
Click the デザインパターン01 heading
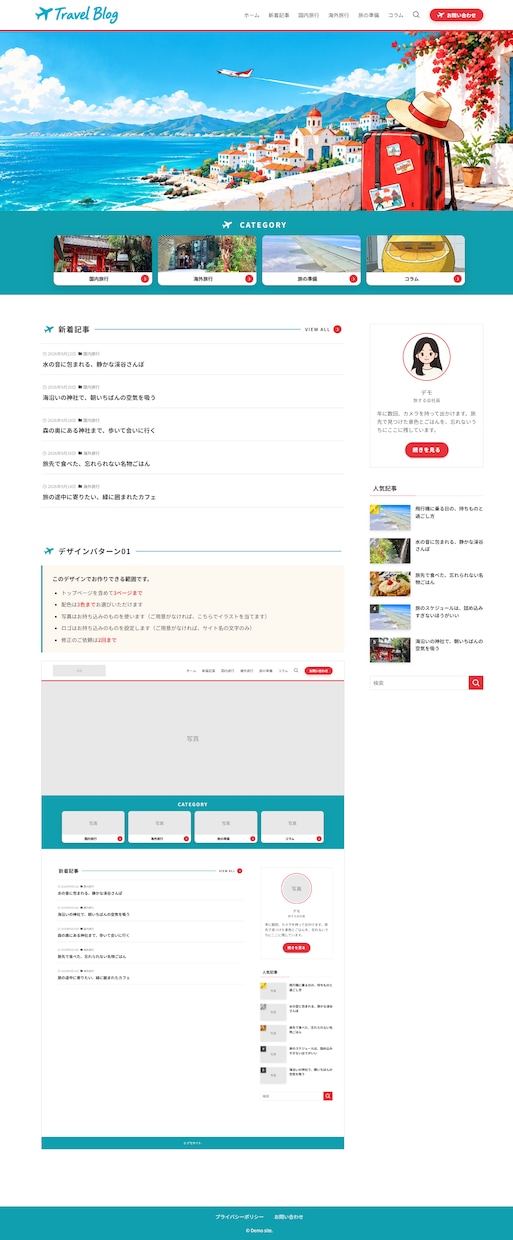[x=94, y=551]
